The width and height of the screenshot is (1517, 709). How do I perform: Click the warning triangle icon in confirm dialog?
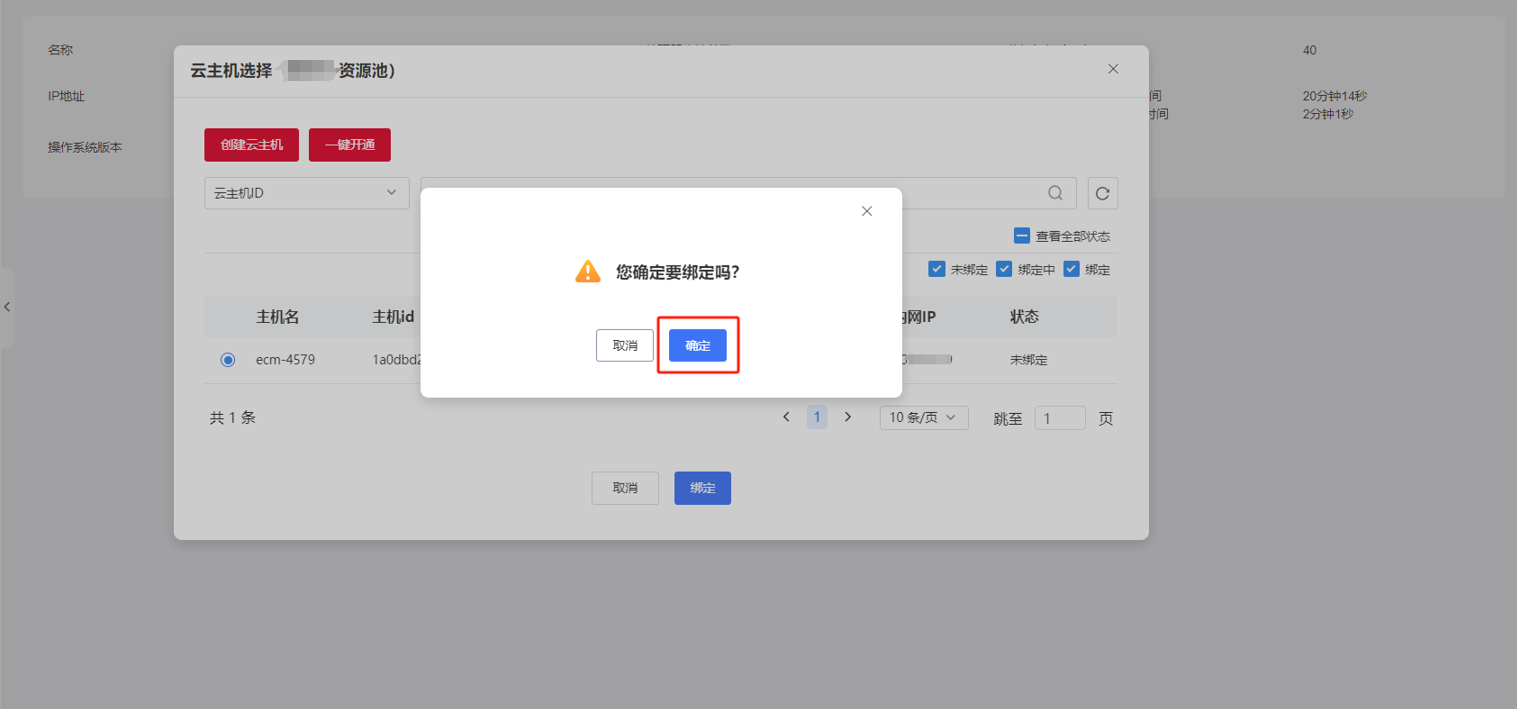pyautogui.click(x=588, y=270)
